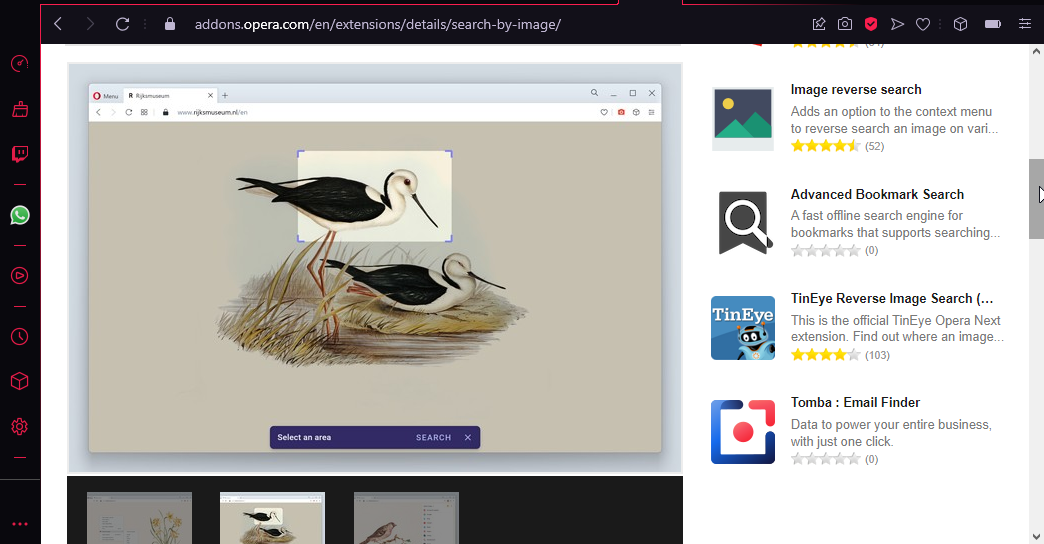This screenshot has width=1044, height=544.
Task: Click the snapshot camera icon in address bar
Action: tap(845, 24)
